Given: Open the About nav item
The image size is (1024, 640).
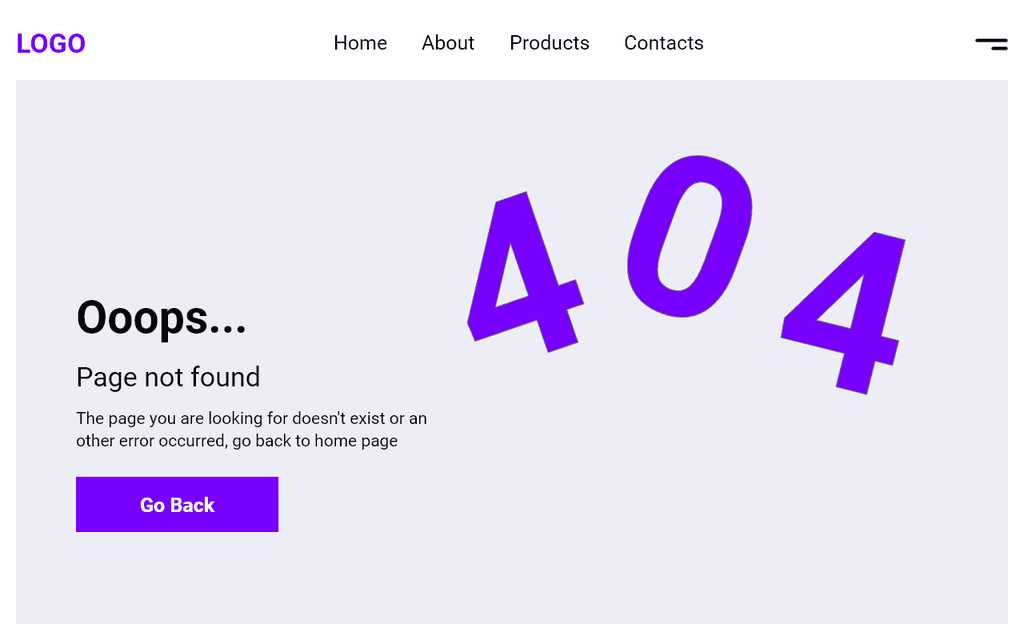Looking at the screenshot, I should coord(448,43).
